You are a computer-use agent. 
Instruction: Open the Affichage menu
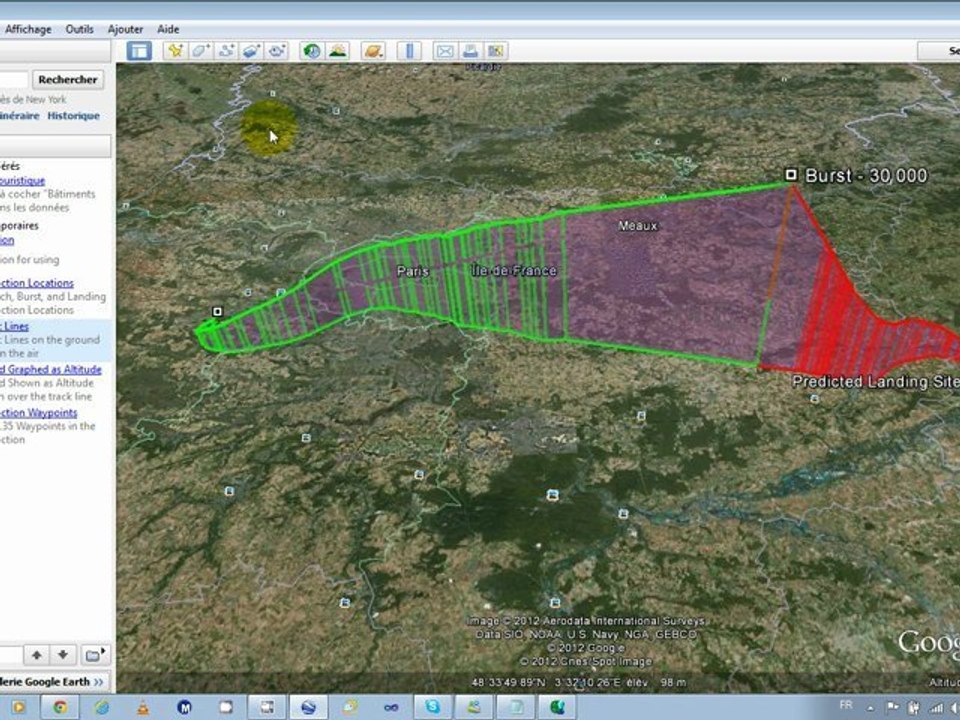(28, 29)
